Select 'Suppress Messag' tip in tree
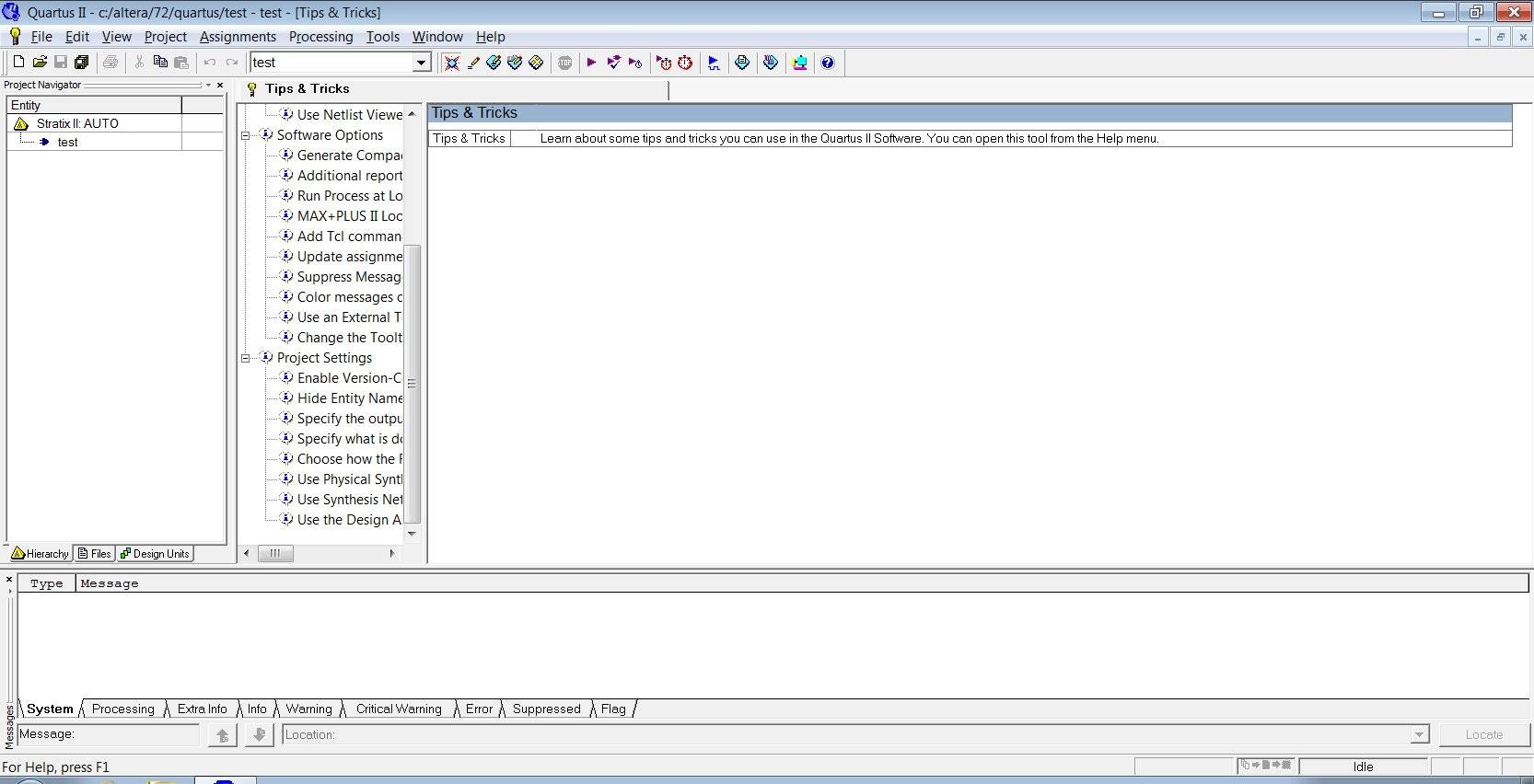Screen dimensions: 1534x784 349,277
